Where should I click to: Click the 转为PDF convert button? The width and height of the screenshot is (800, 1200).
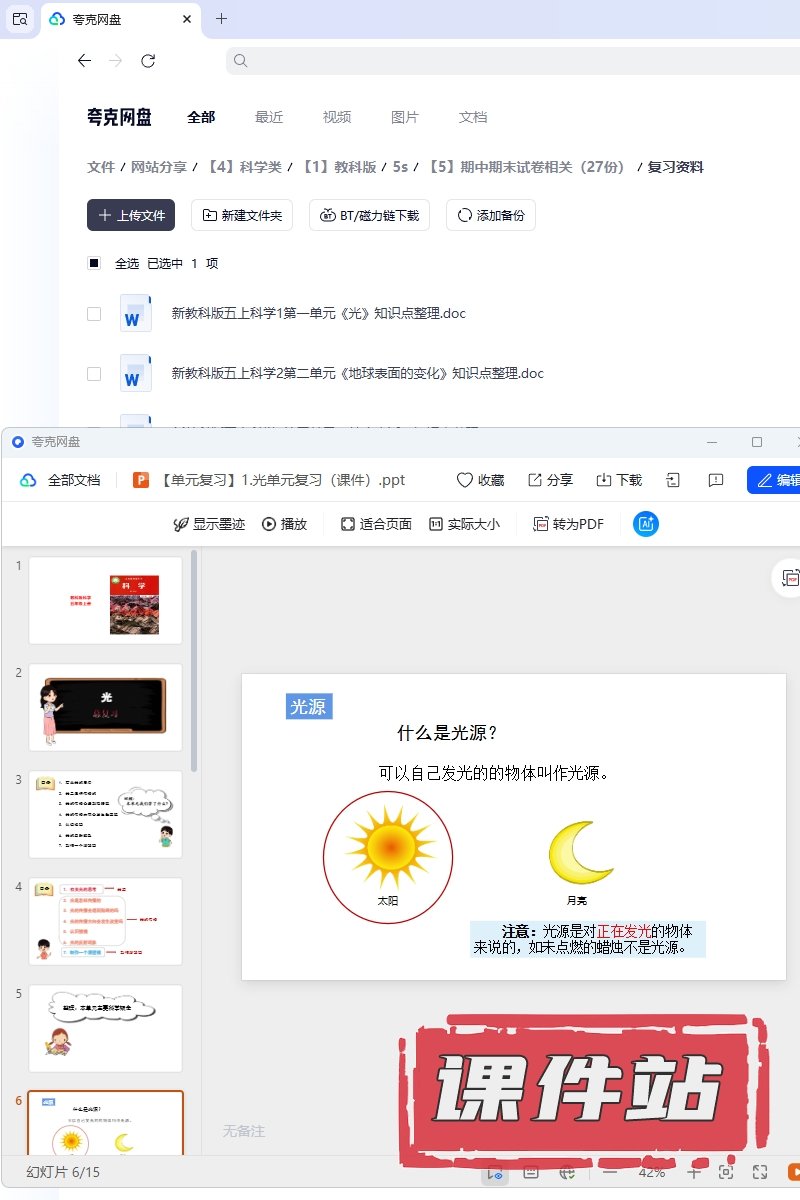tap(568, 524)
